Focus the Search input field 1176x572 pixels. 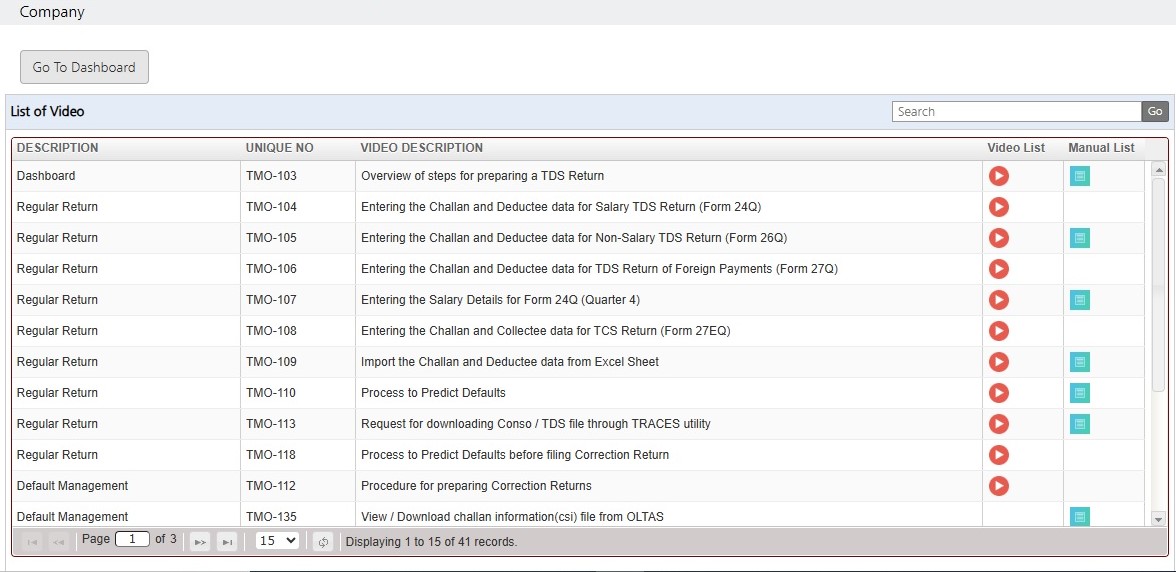[x=1016, y=112]
